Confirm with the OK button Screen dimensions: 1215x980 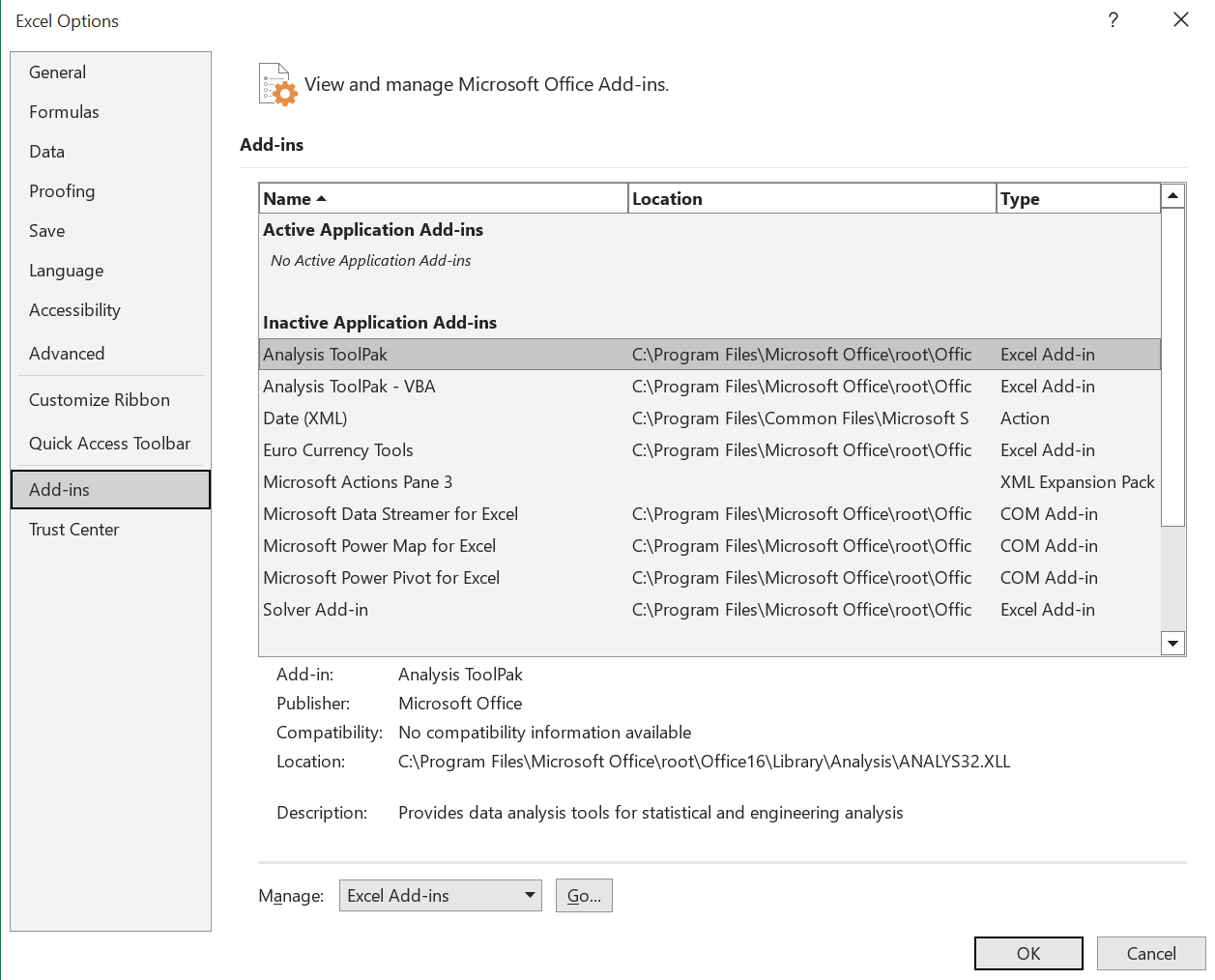point(1028,954)
